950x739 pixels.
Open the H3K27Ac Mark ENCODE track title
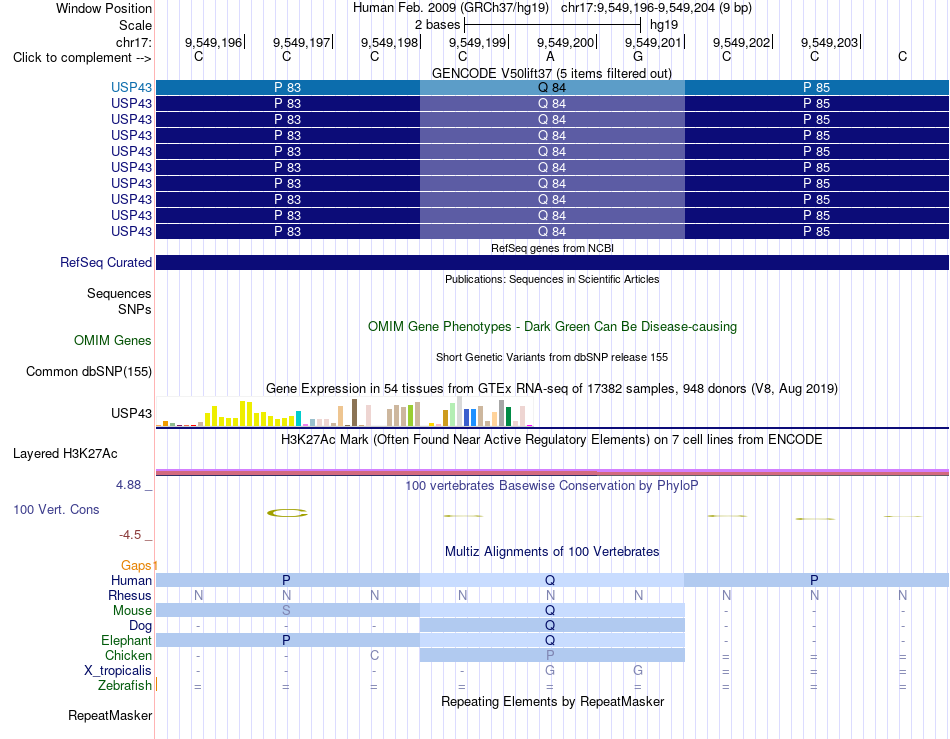coord(552,439)
